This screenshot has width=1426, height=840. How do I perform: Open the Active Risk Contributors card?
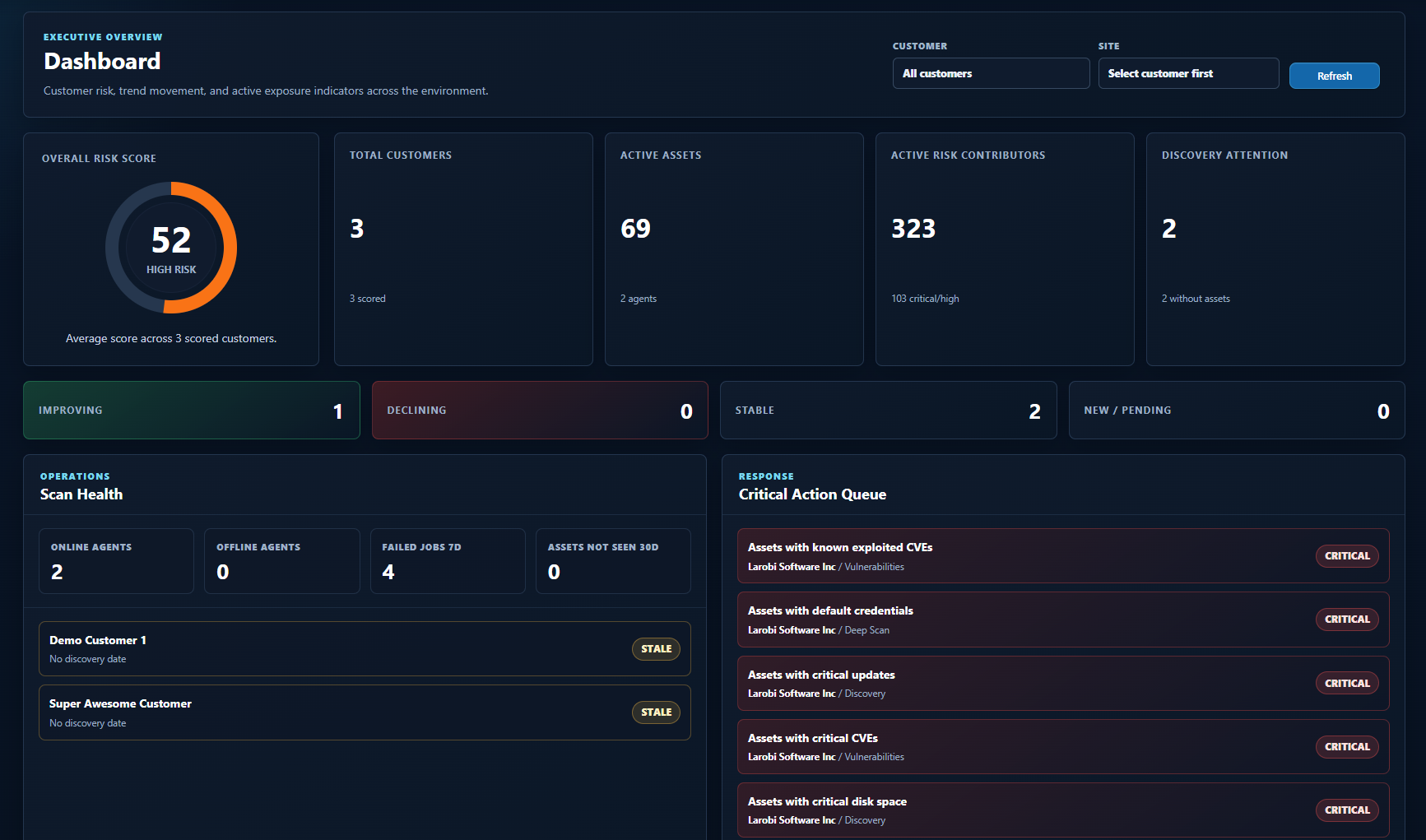point(1005,249)
